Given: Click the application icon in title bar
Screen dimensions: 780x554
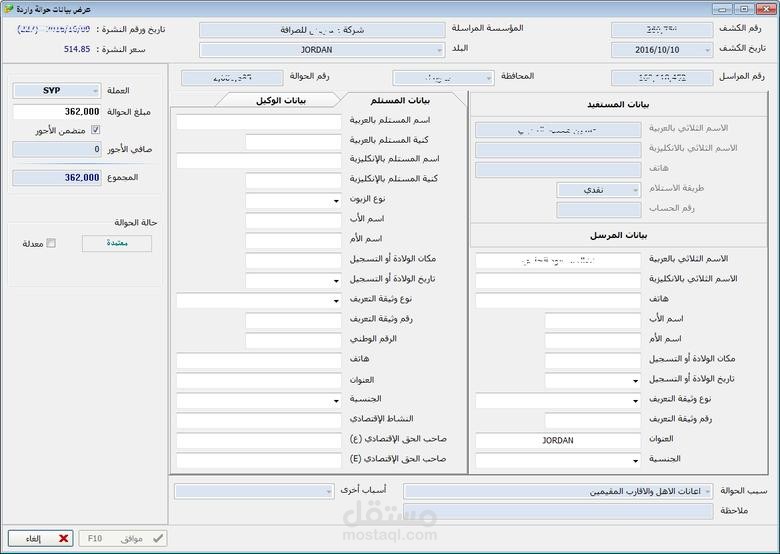Looking at the screenshot, I should tap(8, 9).
